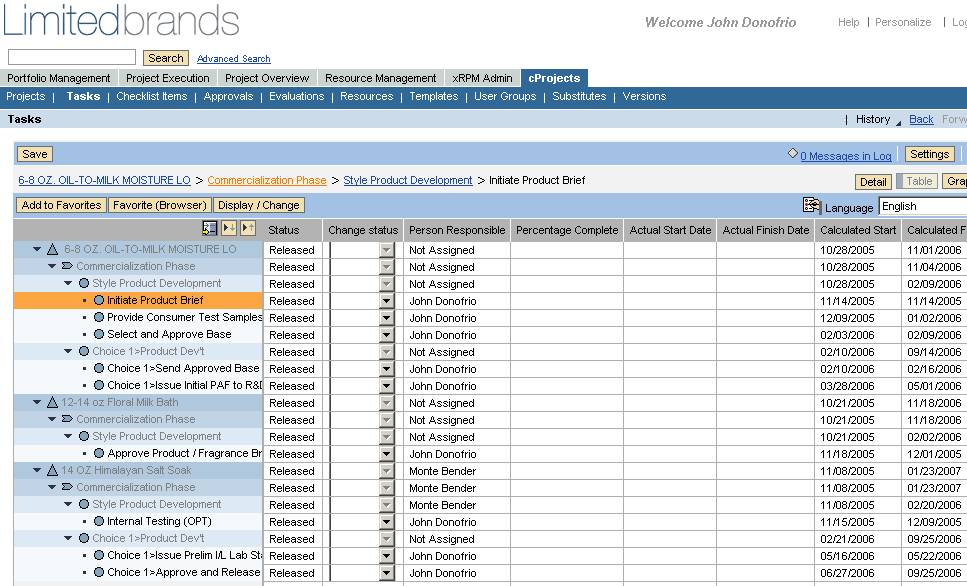Open the History dropdown triangle
967x586 pixels.
(x=898, y=123)
